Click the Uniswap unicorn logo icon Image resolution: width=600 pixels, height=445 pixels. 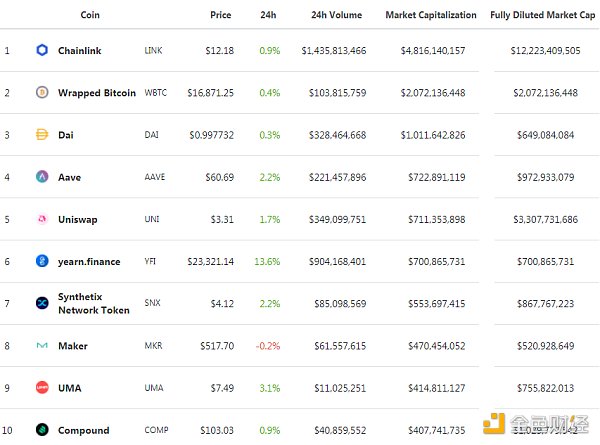coord(42,219)
